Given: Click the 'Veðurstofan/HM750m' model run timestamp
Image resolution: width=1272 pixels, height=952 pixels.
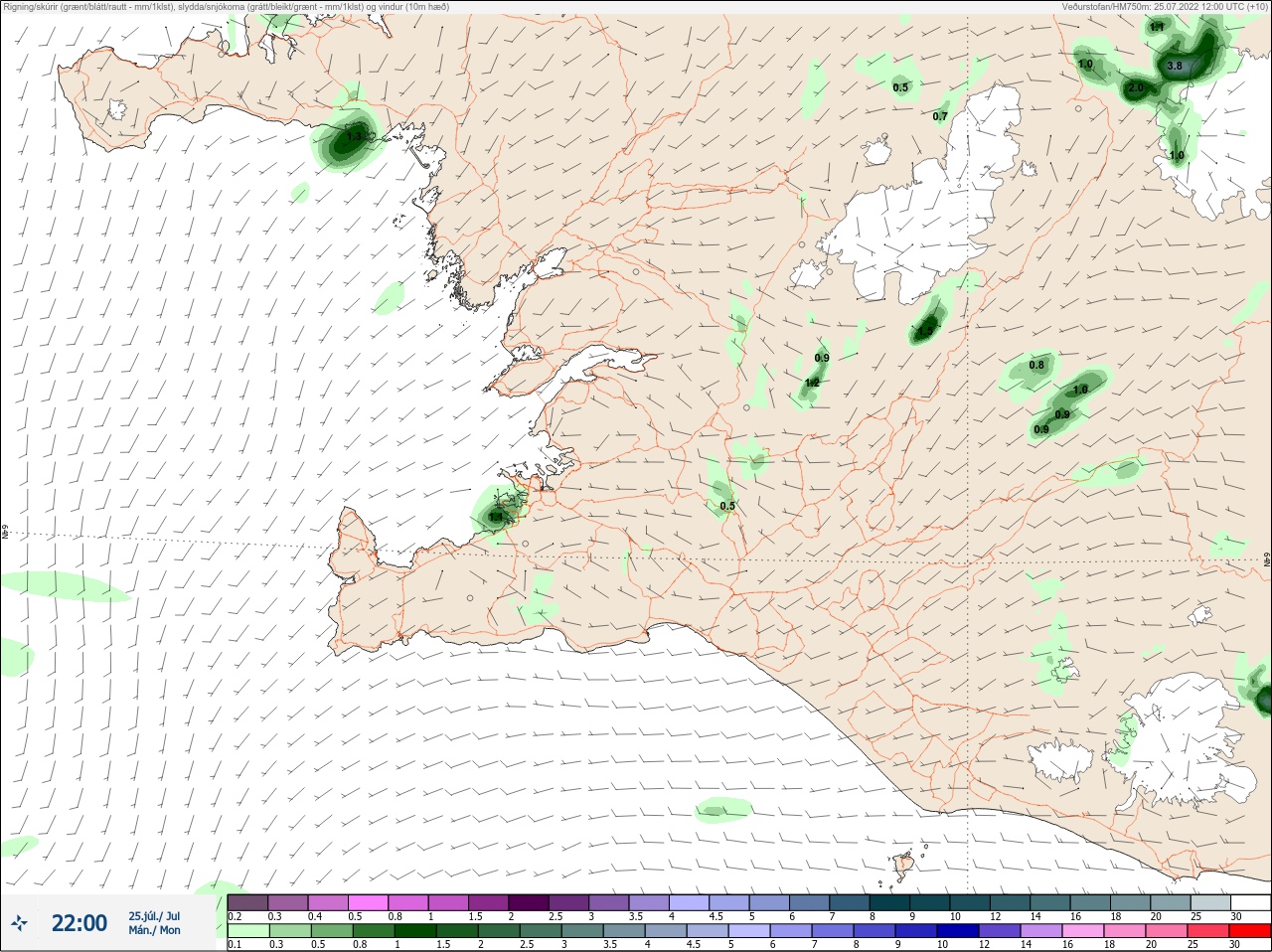Looking at the screenshot, I should click(1165, 6).
